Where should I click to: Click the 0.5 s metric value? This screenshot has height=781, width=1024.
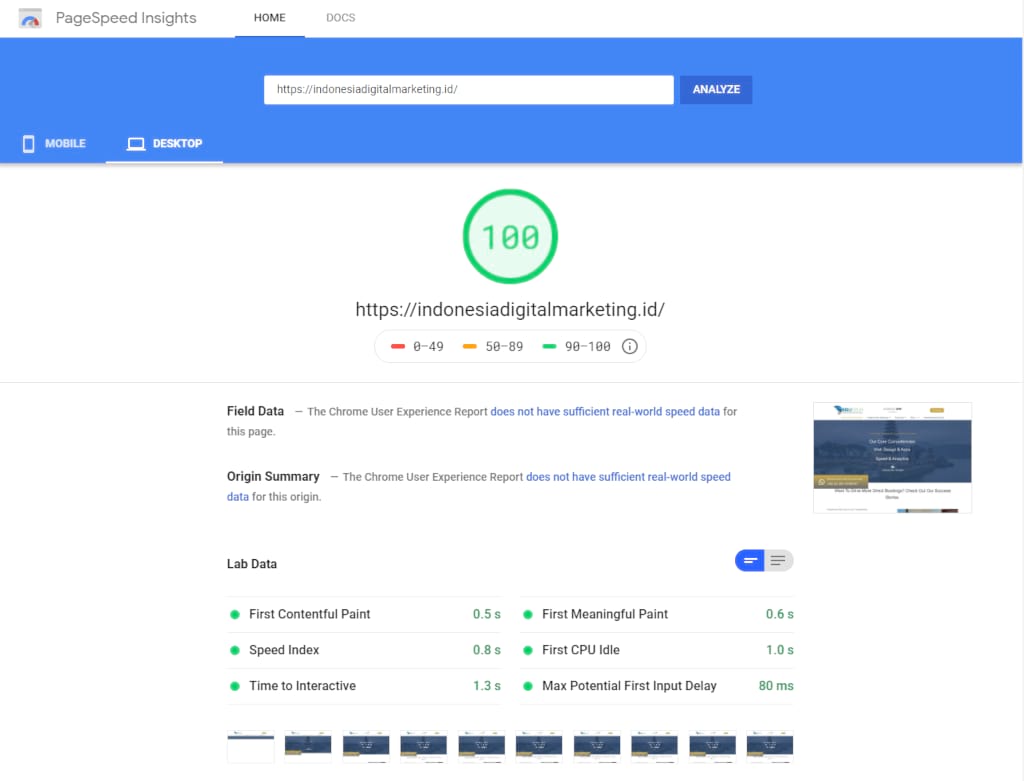[x=487, y=614]
